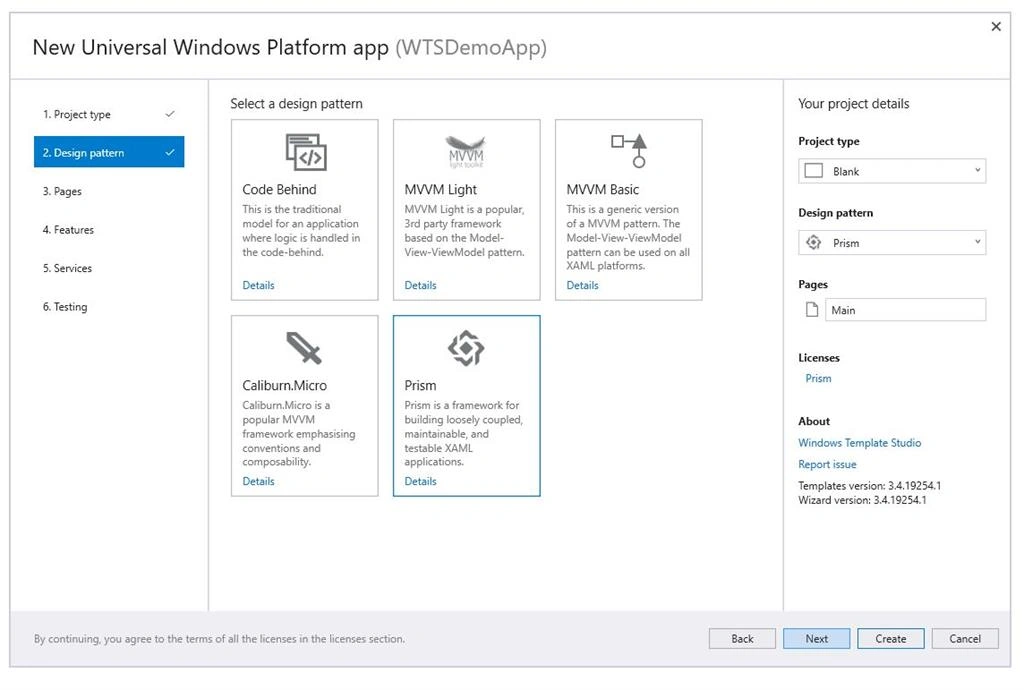Image resolution: width=1024 pixels, height=690 pixels.
Task: Select step 2. Design pattern
Action: [x=109, y=152]
